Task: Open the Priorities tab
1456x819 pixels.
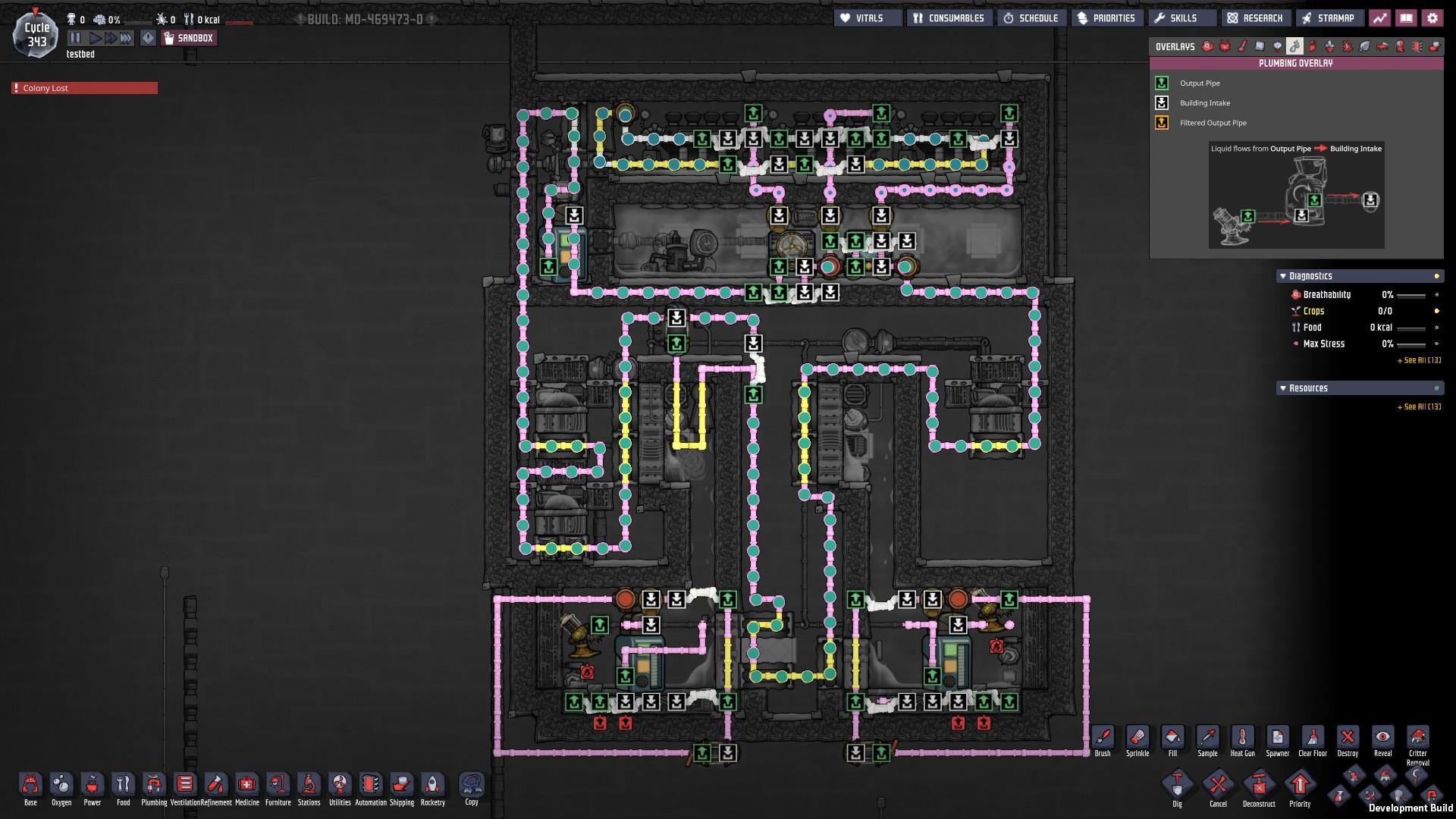Action: point(1106,18)
